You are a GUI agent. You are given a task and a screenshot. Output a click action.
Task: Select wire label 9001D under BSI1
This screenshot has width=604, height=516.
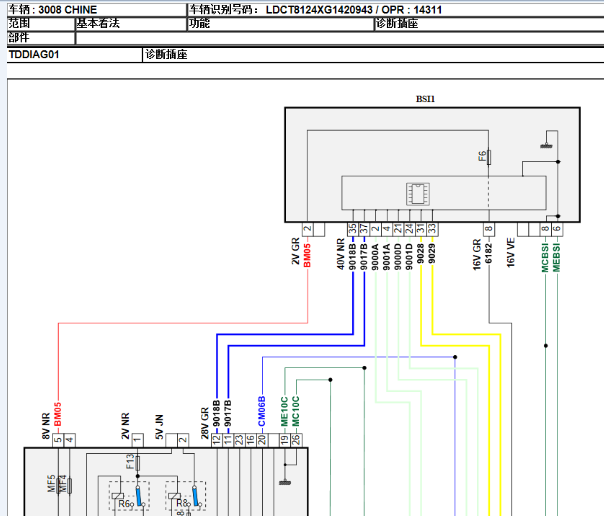pos(409,256)
